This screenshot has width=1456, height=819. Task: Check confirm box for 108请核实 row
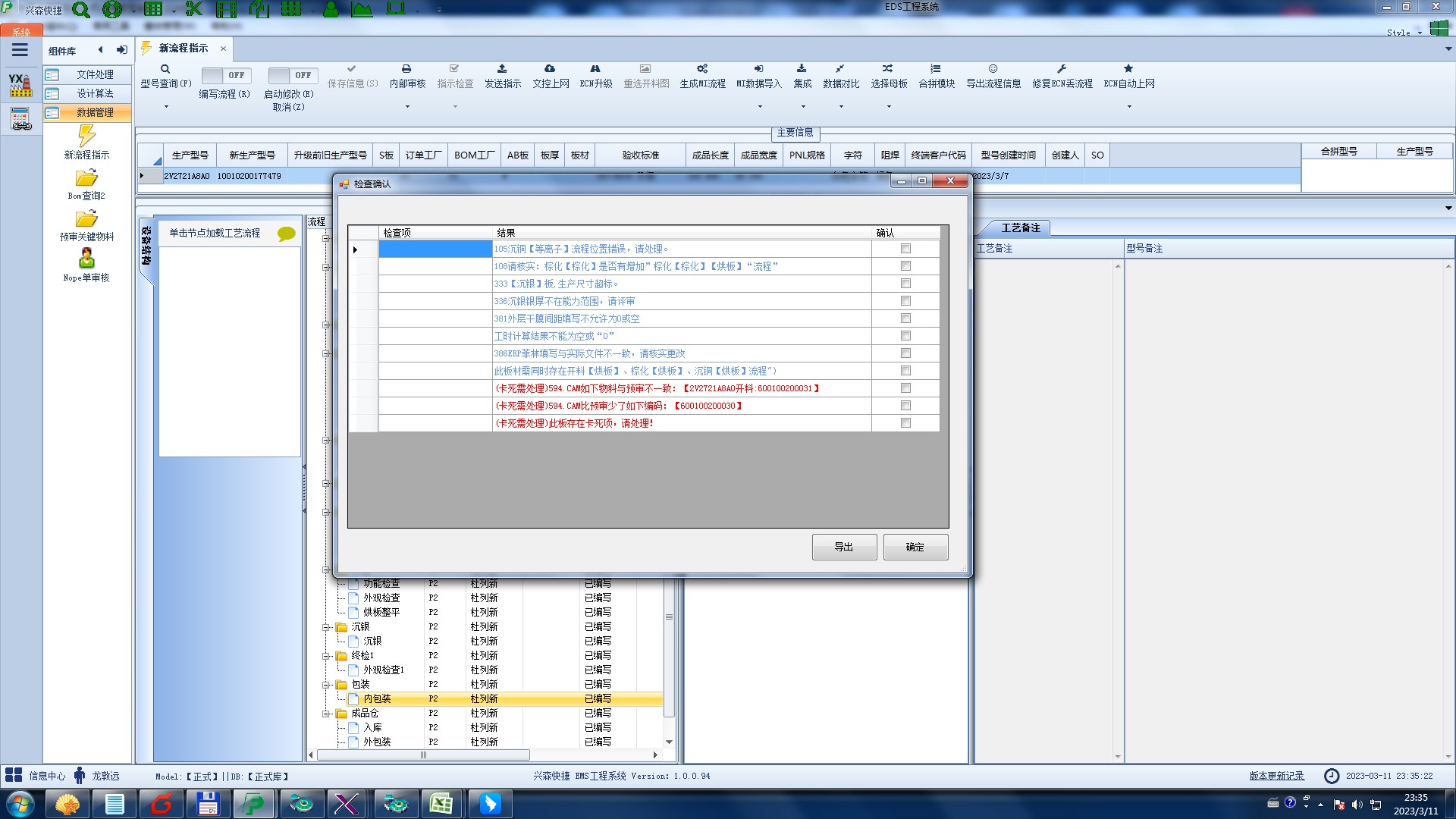pyautogui.click(x=905, y=266)
